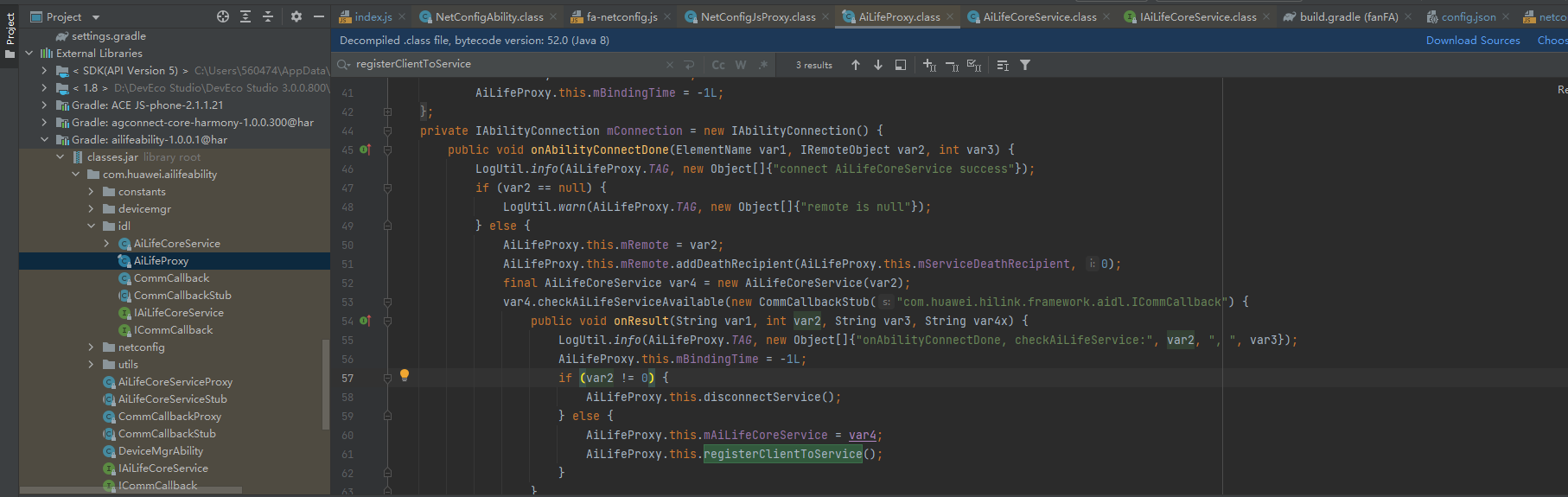This screenshot has width=1568, height=497.
Task: Add selection for next occurrence icon
Action: tap(929, 65)
